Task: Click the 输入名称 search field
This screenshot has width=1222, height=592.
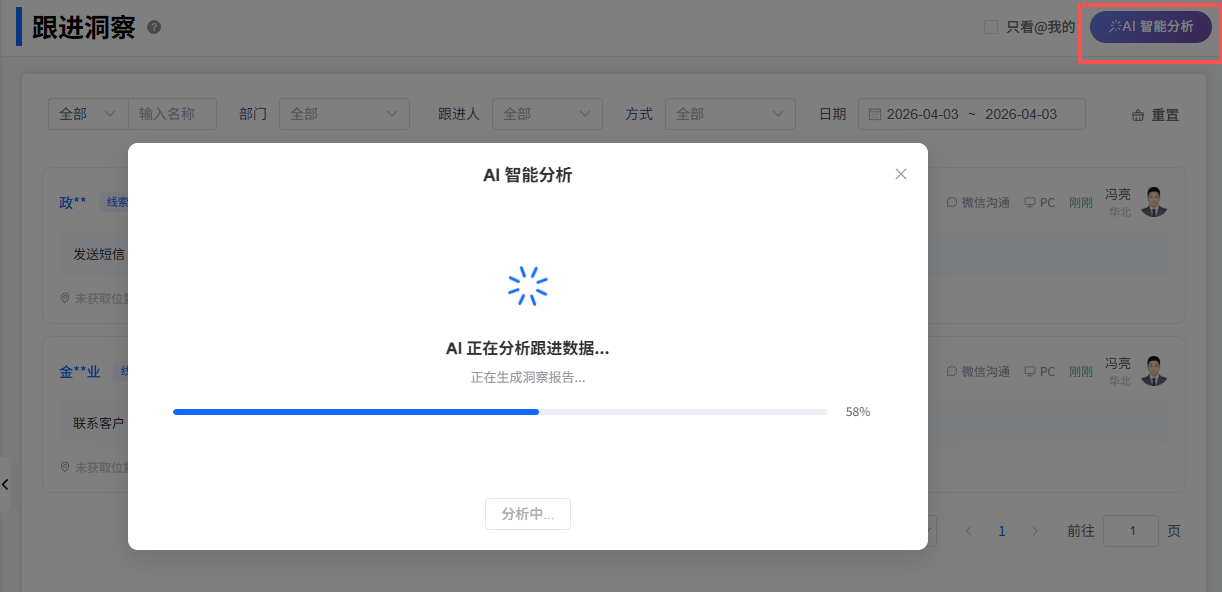Action: pyautogui.click(x=172, y=114)
